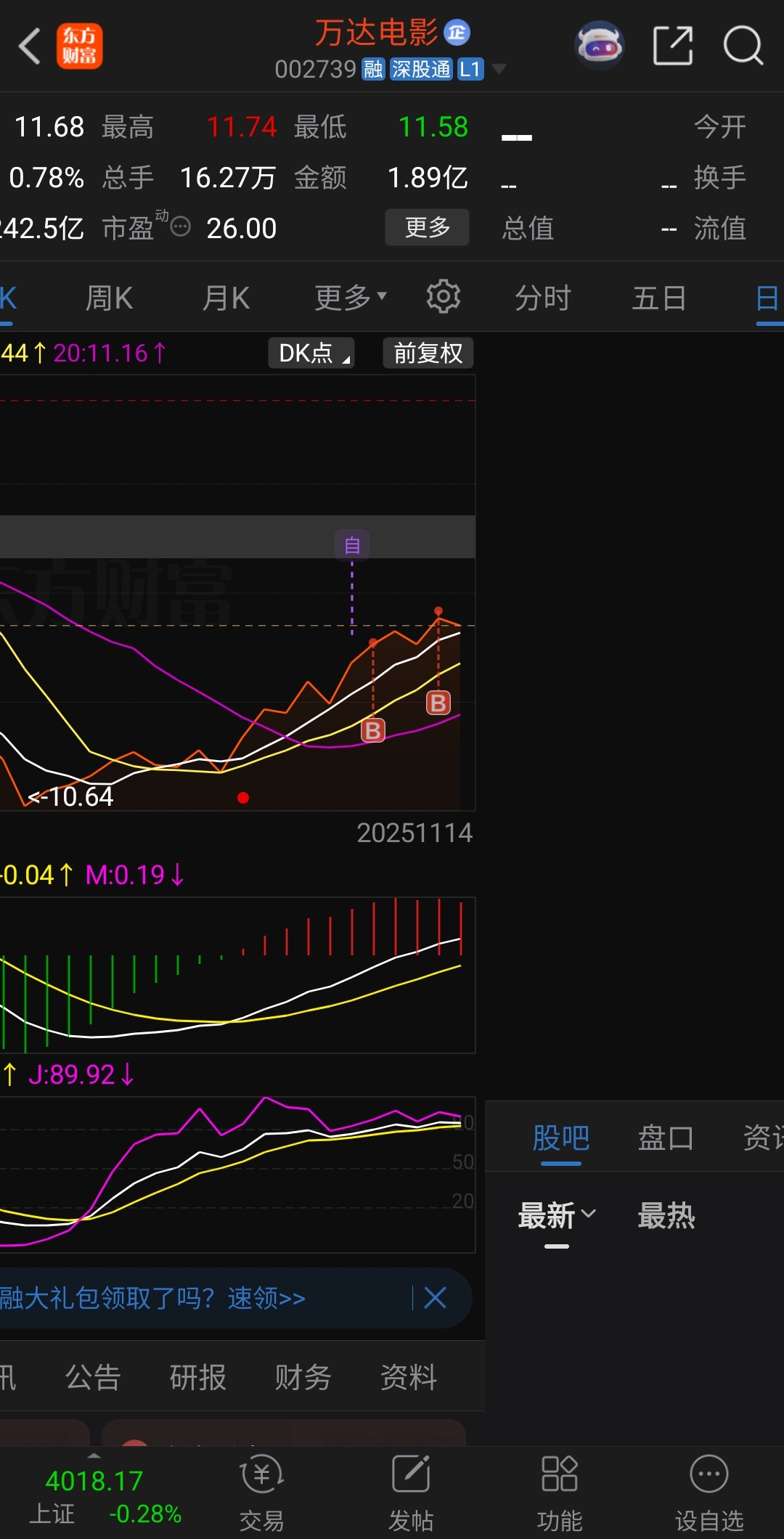Expand the 最新 sort dropdown

click(x=557, y=1215)
